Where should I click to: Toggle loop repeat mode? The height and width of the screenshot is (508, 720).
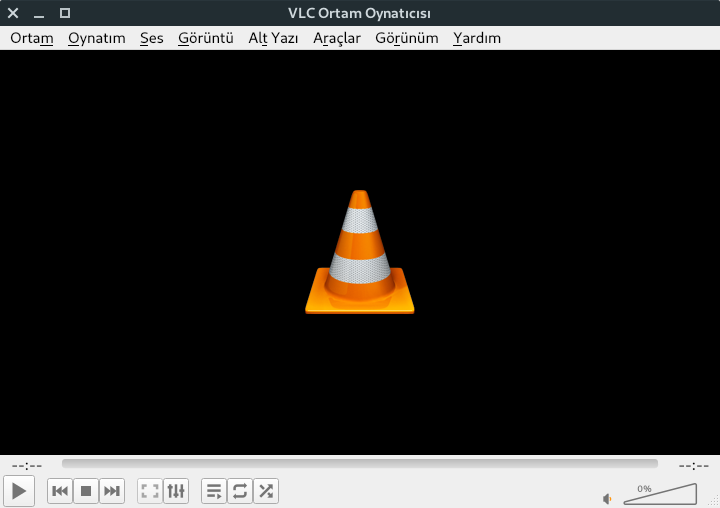(240, 491)
